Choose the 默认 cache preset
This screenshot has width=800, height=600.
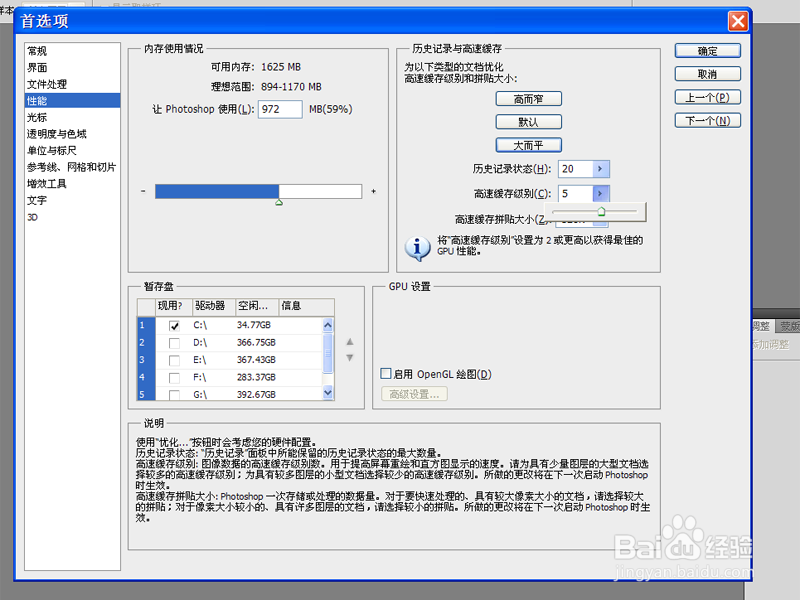(x=529, y=122)
